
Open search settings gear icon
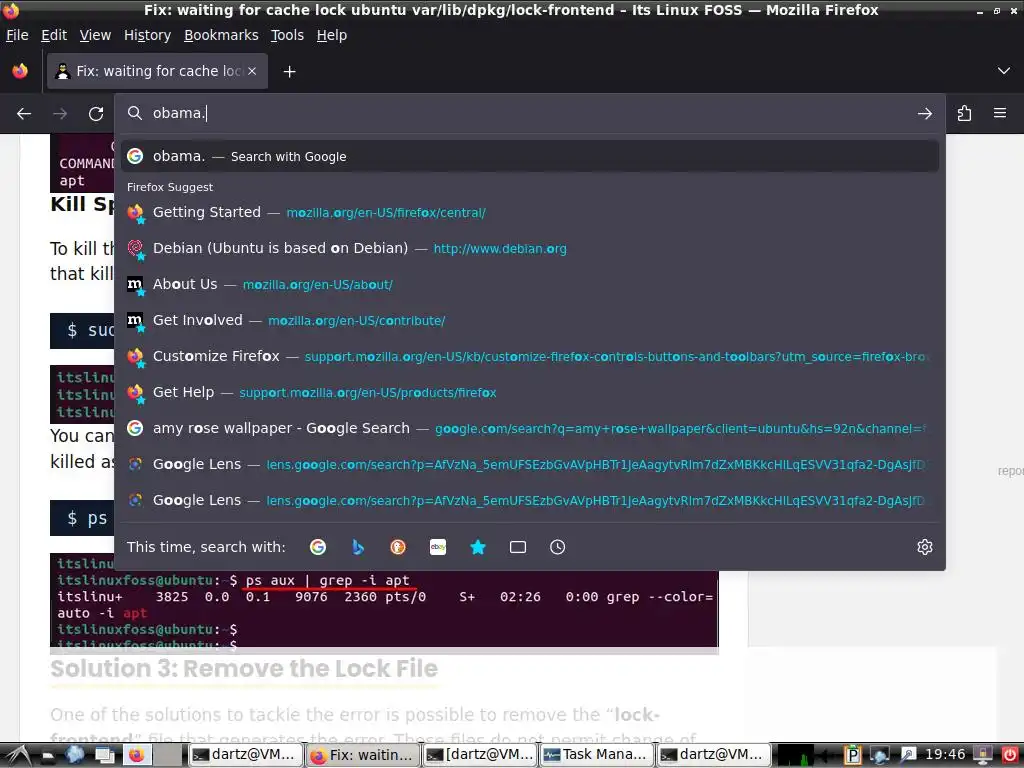[x=925, y=547]
